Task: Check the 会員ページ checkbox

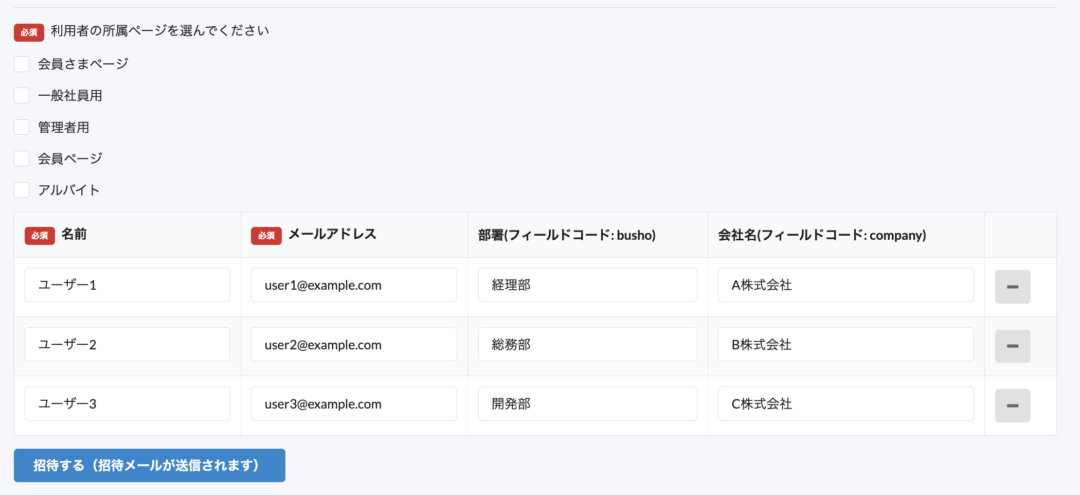Action: coord(22,158)
